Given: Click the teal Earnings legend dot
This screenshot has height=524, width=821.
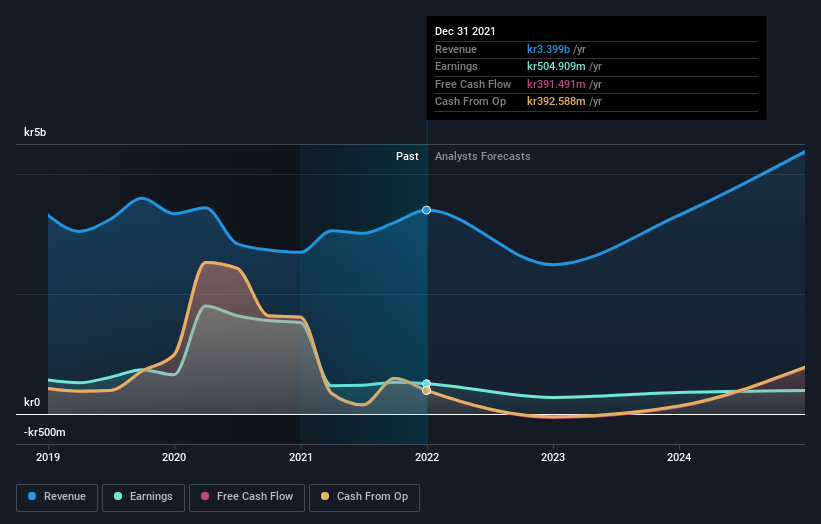Looking at the screenshot, I should click(x=118, y=496).
